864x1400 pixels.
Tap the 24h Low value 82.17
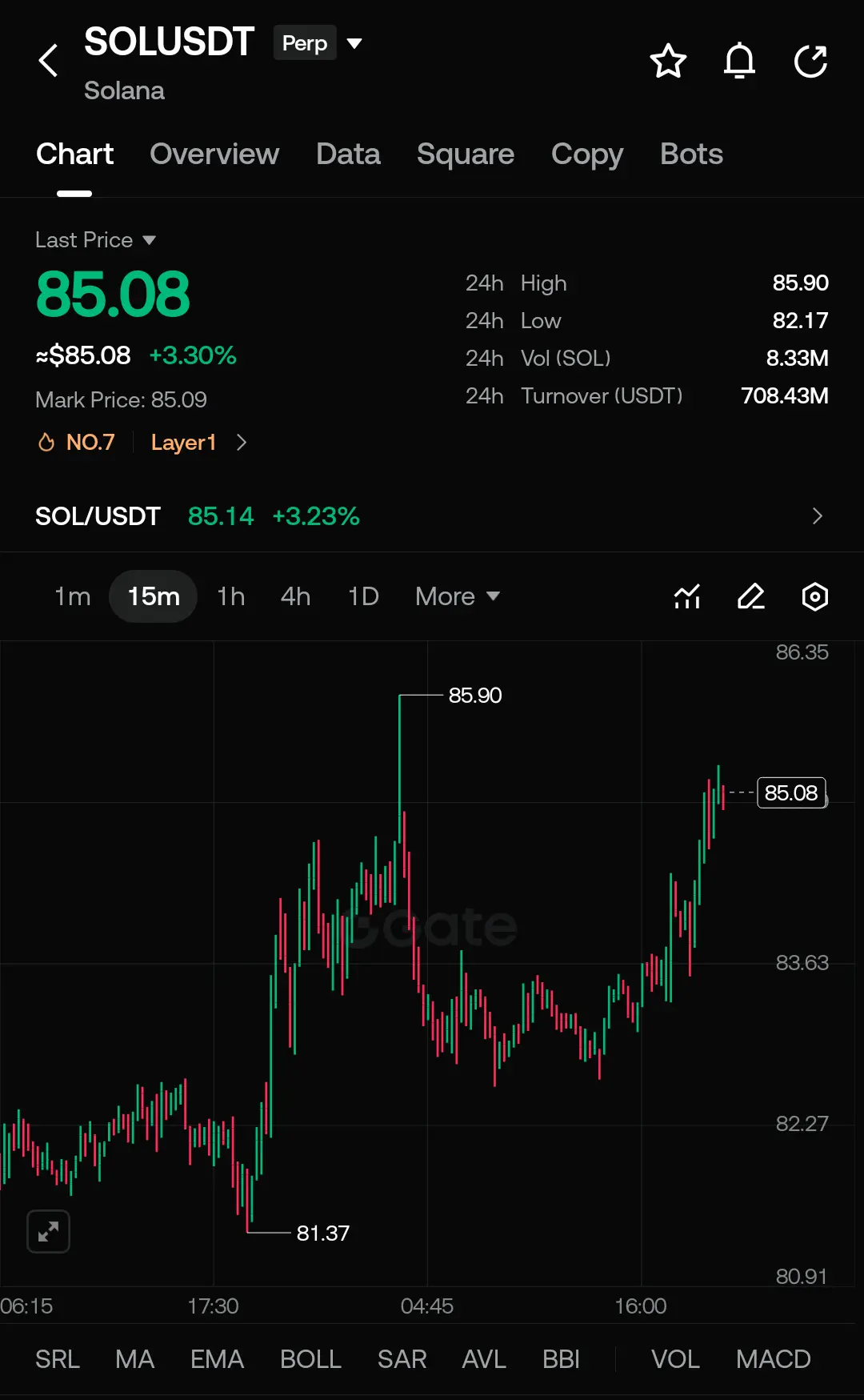pos(801,320)
